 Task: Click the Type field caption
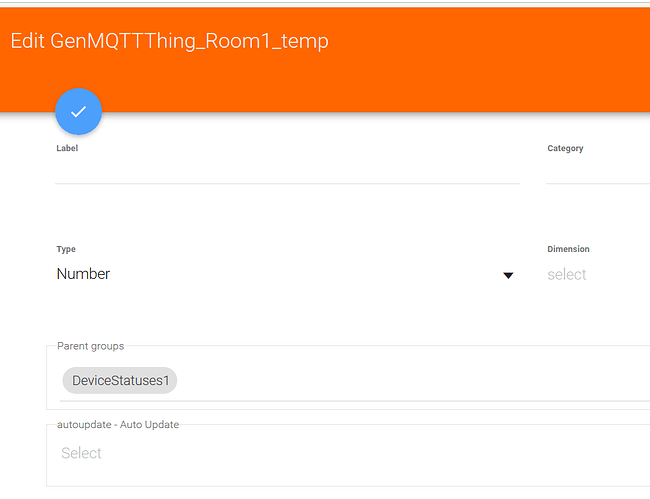click(x=66, y=249)
